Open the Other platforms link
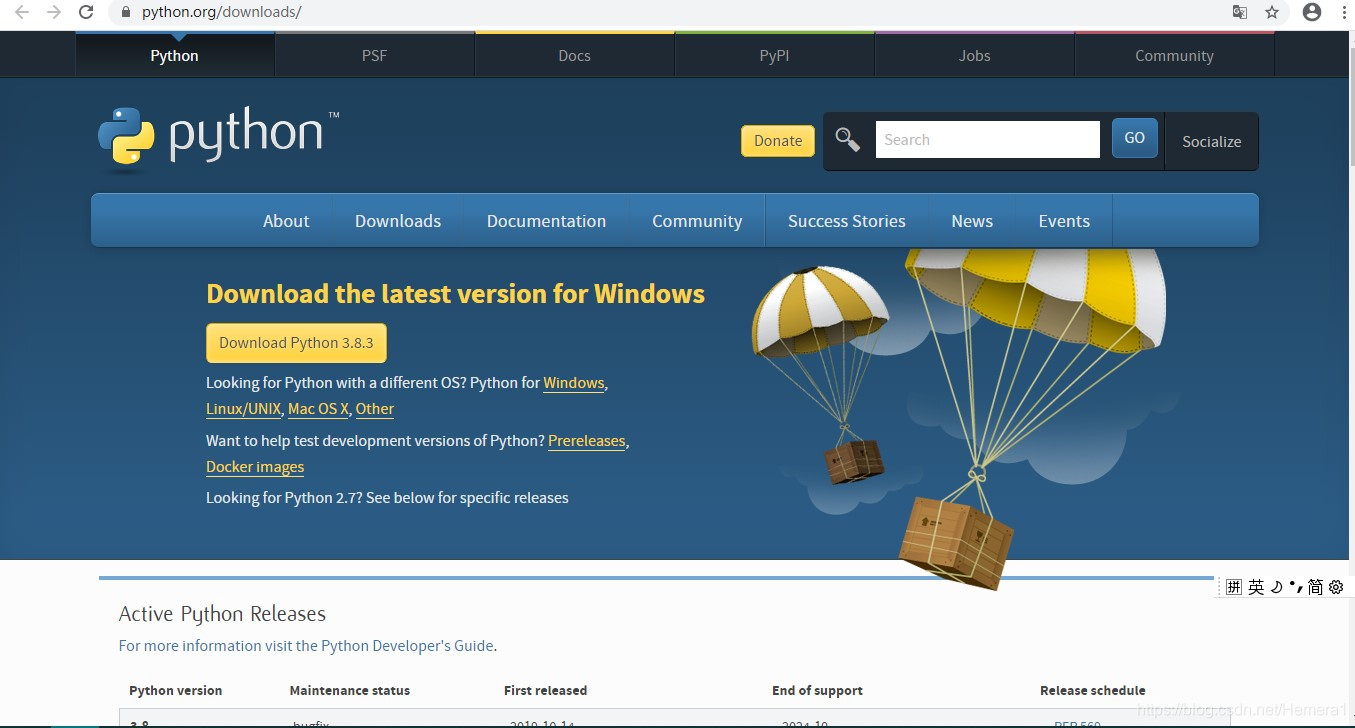This screenshot has height=728, width=1355. [x=375, y=409]
